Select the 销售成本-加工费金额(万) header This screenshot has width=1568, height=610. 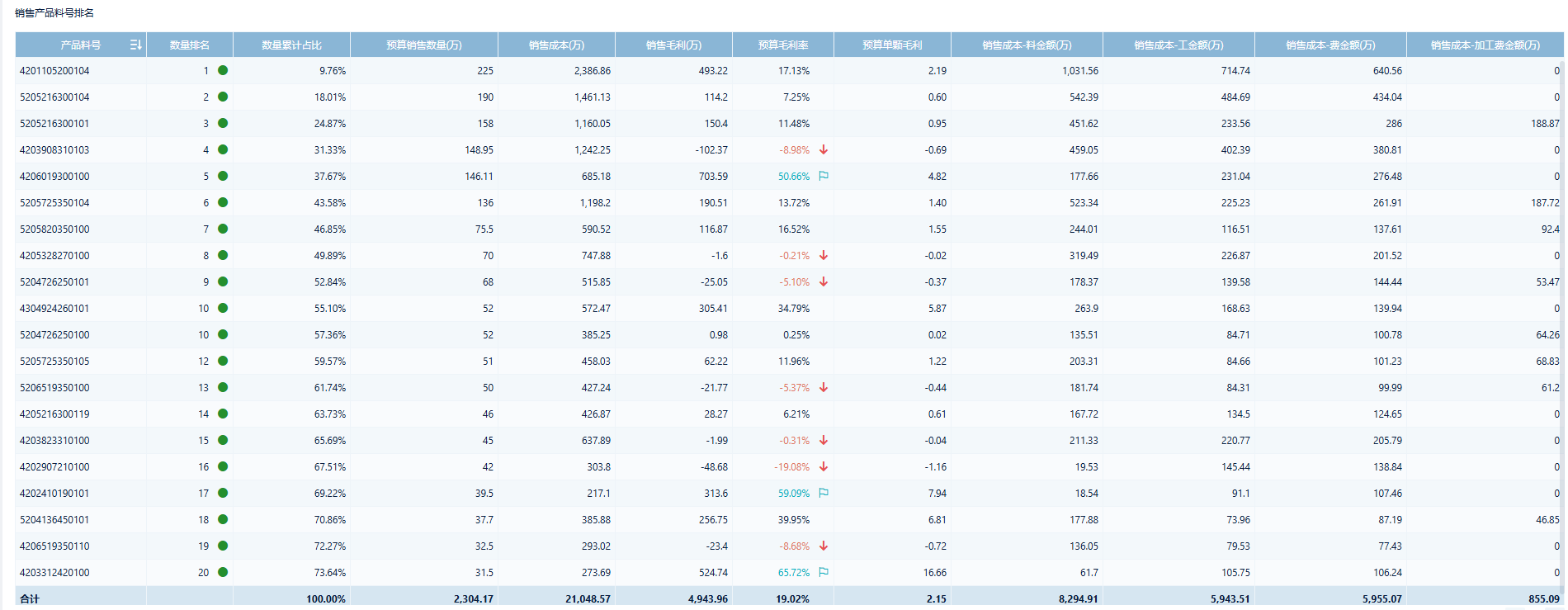coord(1485,45)
